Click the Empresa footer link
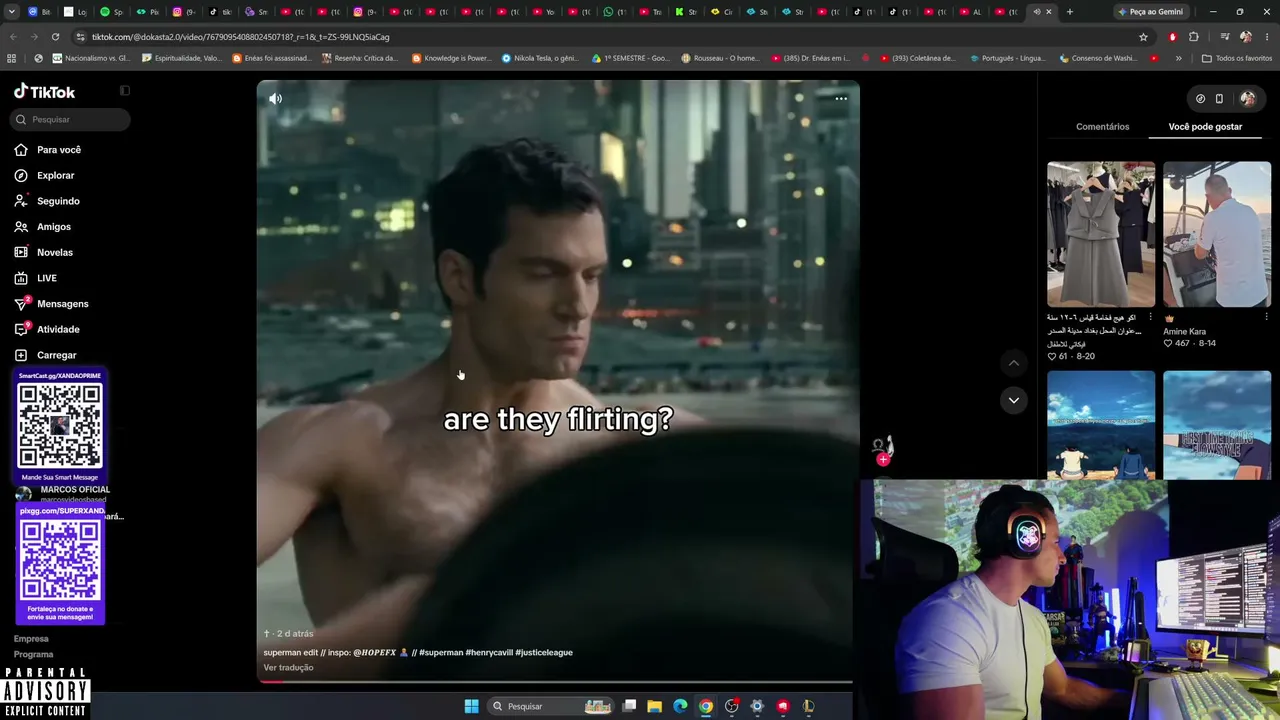Viewport: 1280px width, 720px height. 31,639
